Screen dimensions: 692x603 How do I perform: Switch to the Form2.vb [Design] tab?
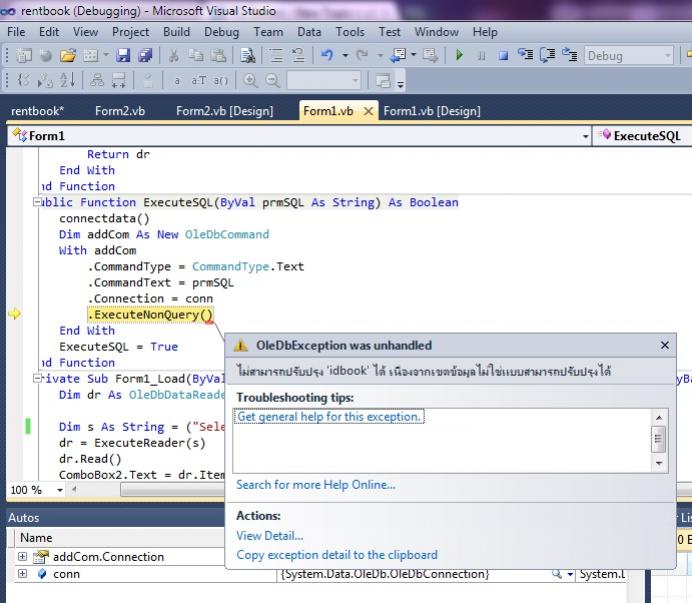pyautogui.click(x=224, y=111)
